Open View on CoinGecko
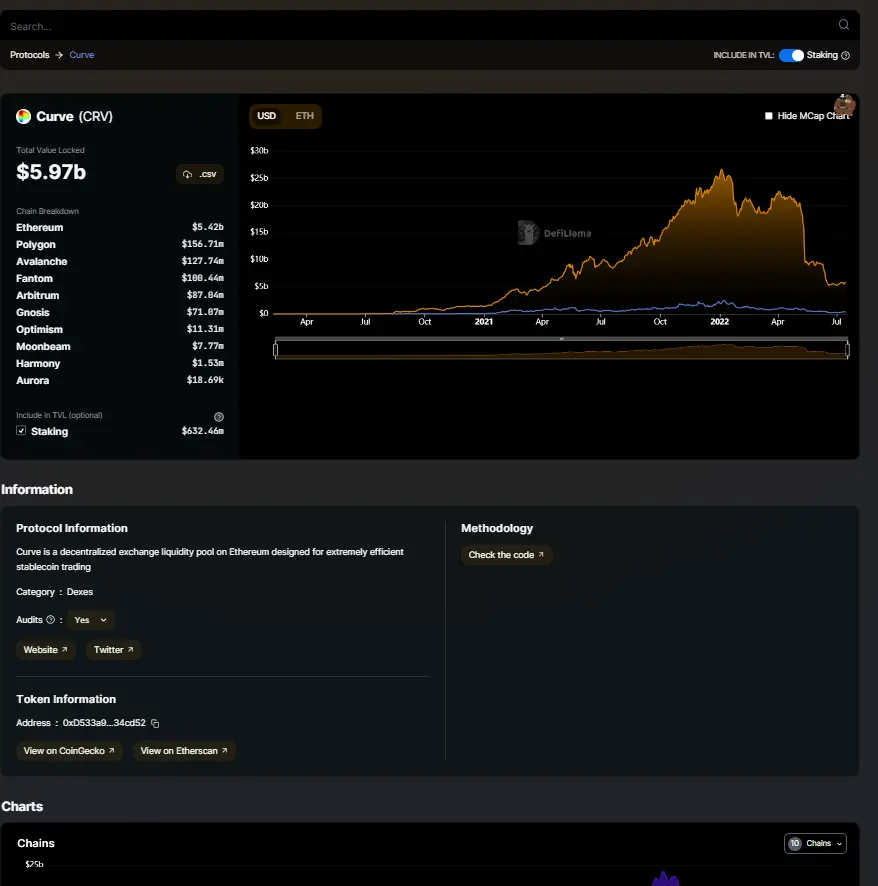This screenshot has width=878, height=886. coord(69,751)
